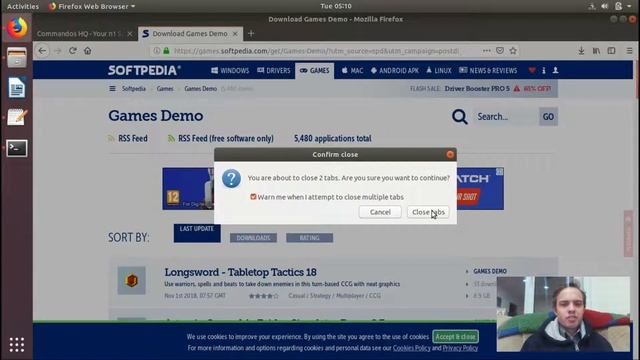Screen dimensions: 640x360
Task: Open the Windows section on Softpedia
Action: [x=230, y=71]
